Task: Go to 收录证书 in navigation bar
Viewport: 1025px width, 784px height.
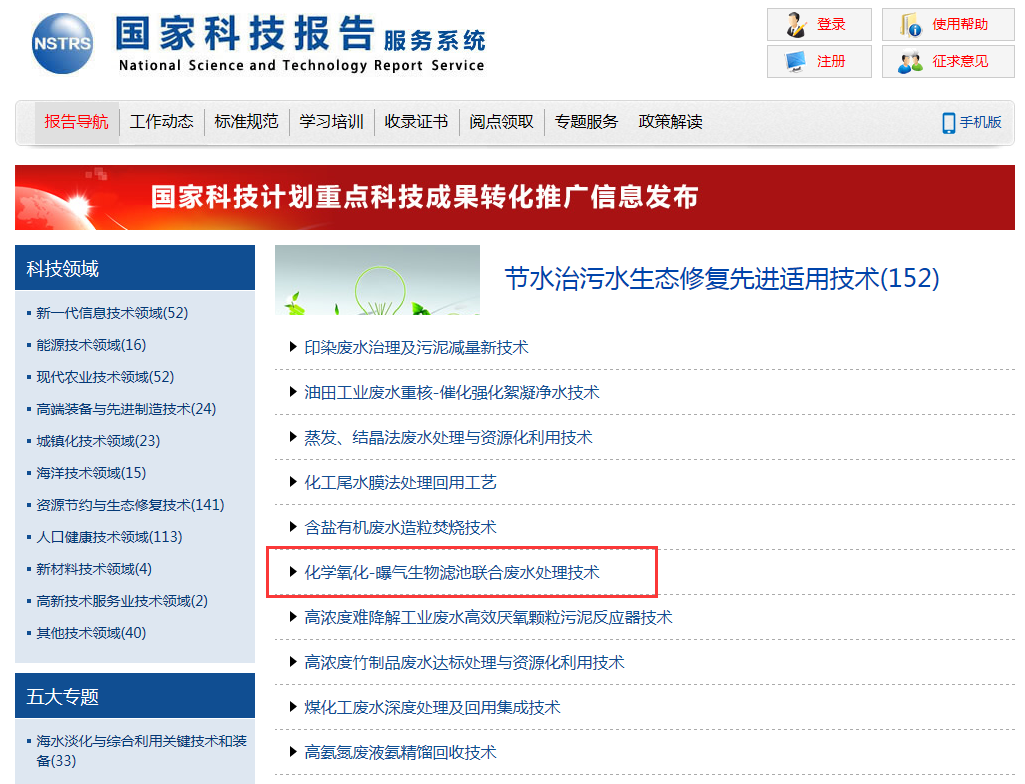Action: coord(416,122)
